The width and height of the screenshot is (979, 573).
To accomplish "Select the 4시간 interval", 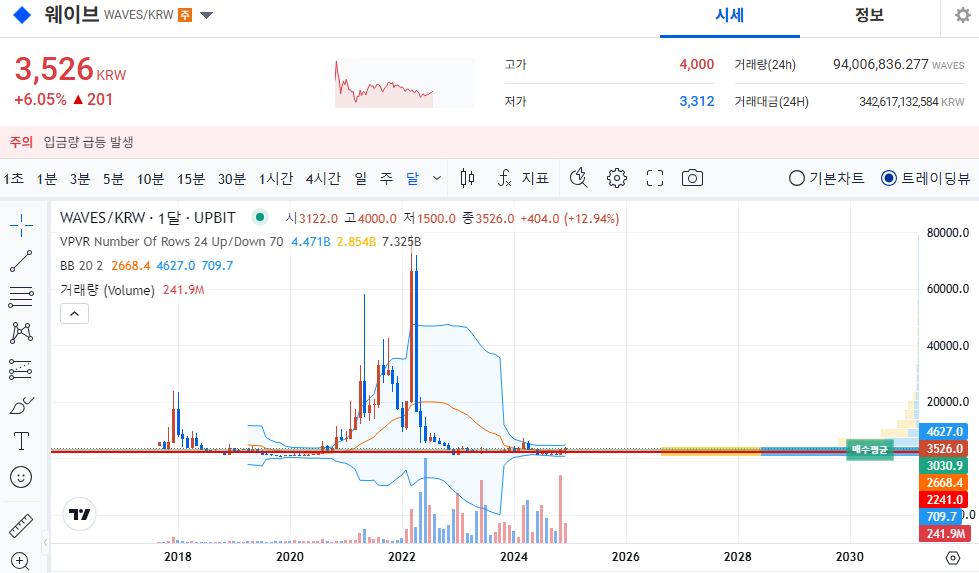I will point(323,179).
